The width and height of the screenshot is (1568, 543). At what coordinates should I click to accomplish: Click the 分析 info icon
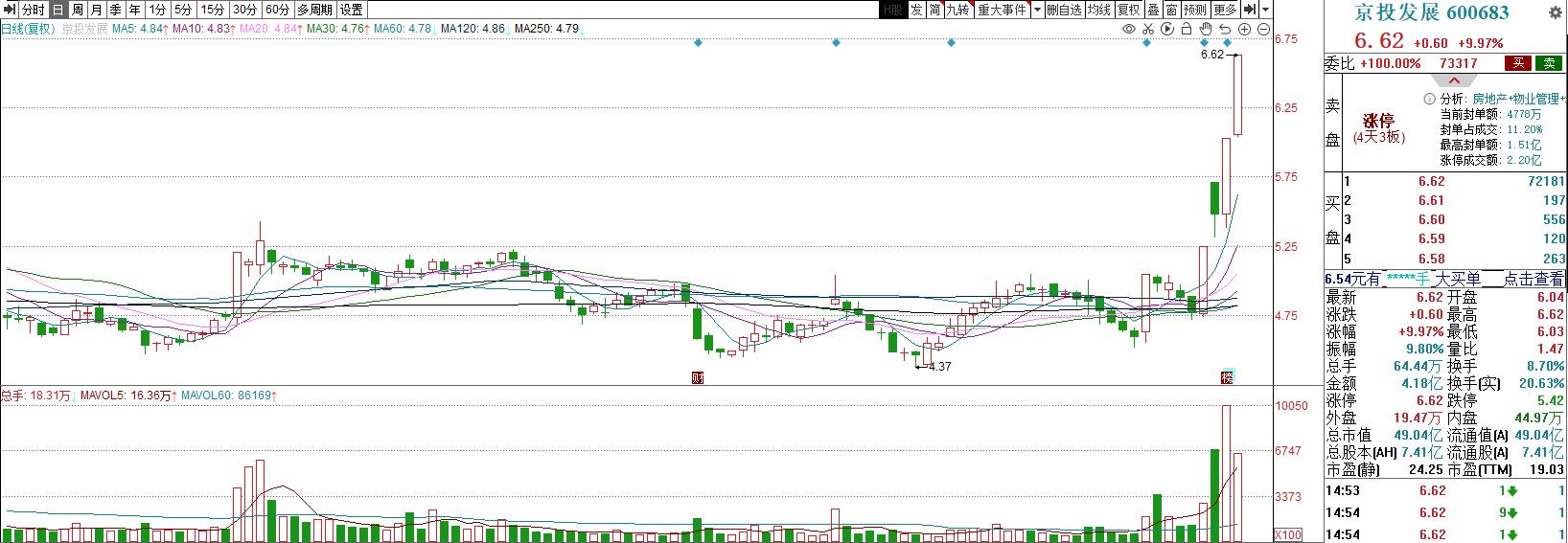point(1430,99)
